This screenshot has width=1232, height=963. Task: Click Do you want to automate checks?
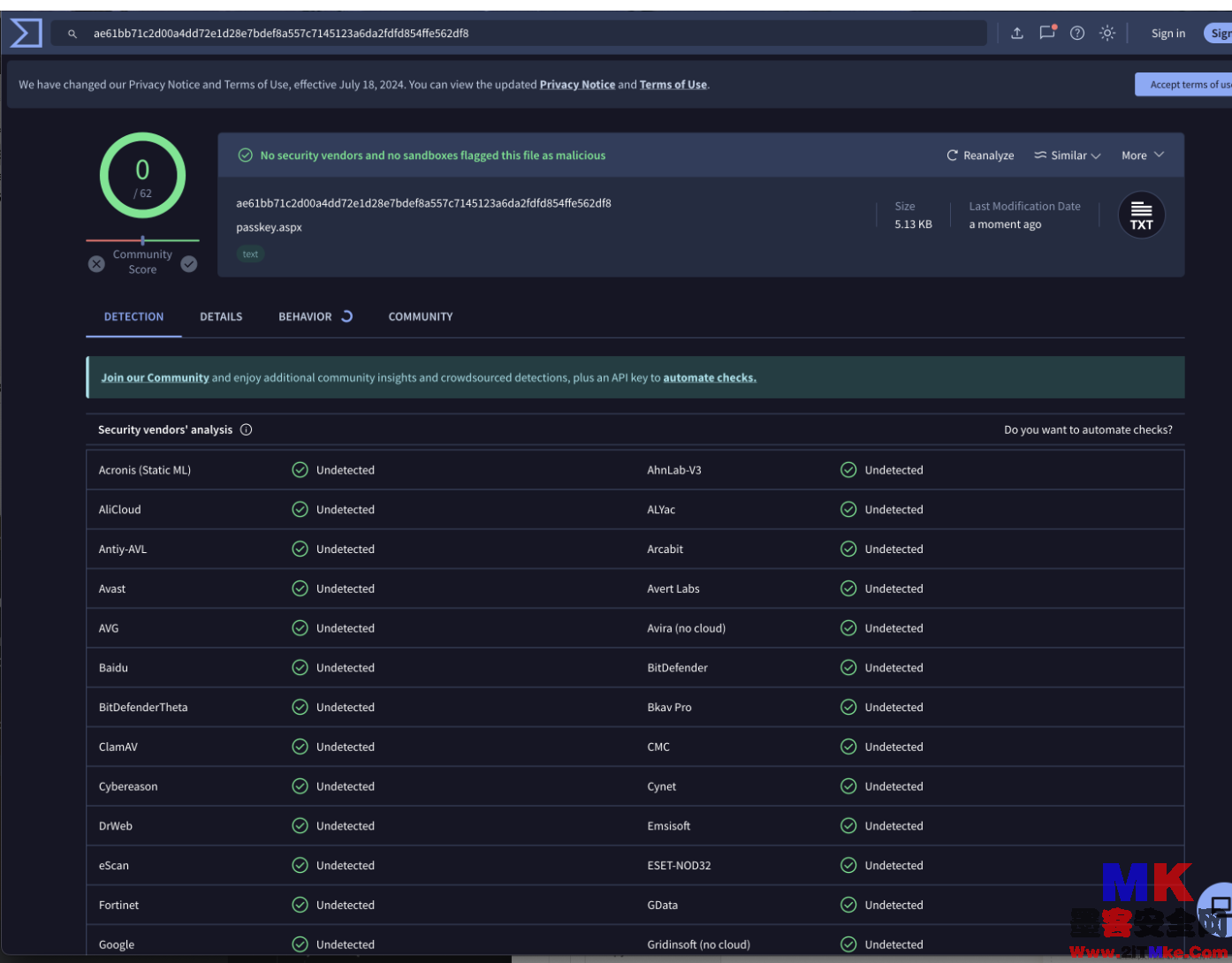(1088, 429)
